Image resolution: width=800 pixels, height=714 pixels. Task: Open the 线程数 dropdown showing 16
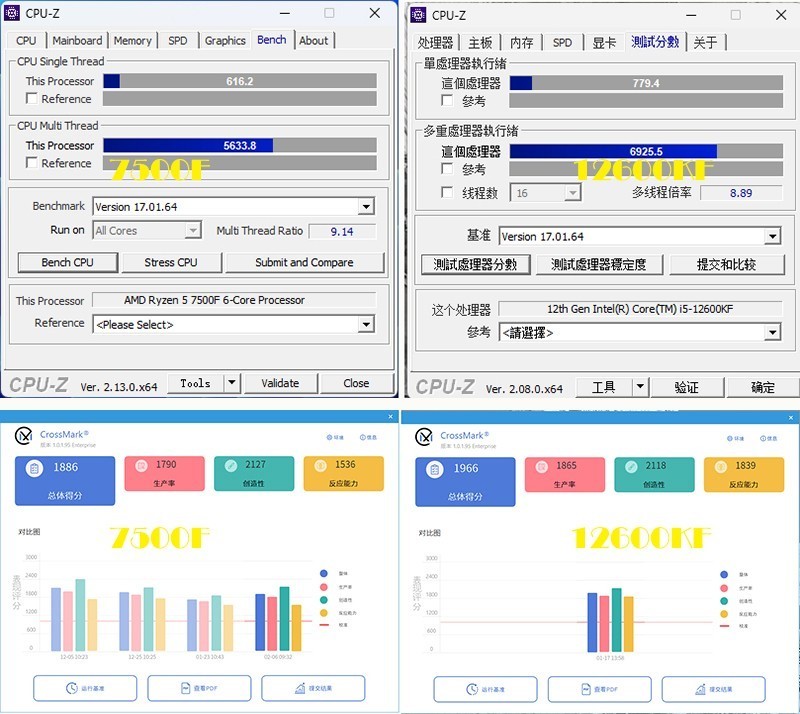pos(545,192)
